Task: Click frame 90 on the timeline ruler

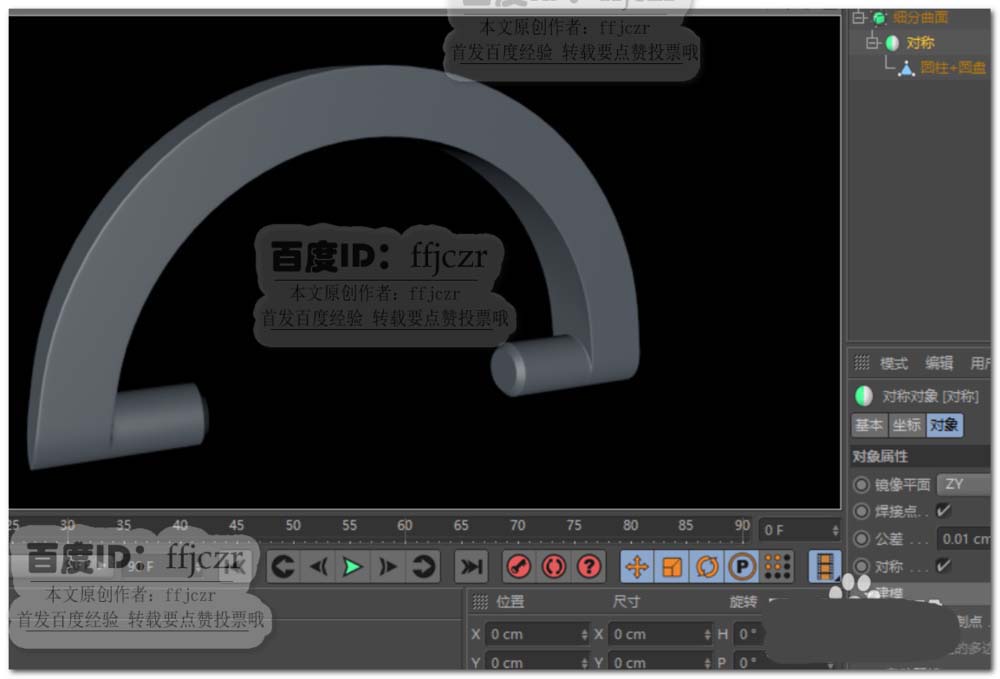Action: pyautogui.click(x=742, y=525)
